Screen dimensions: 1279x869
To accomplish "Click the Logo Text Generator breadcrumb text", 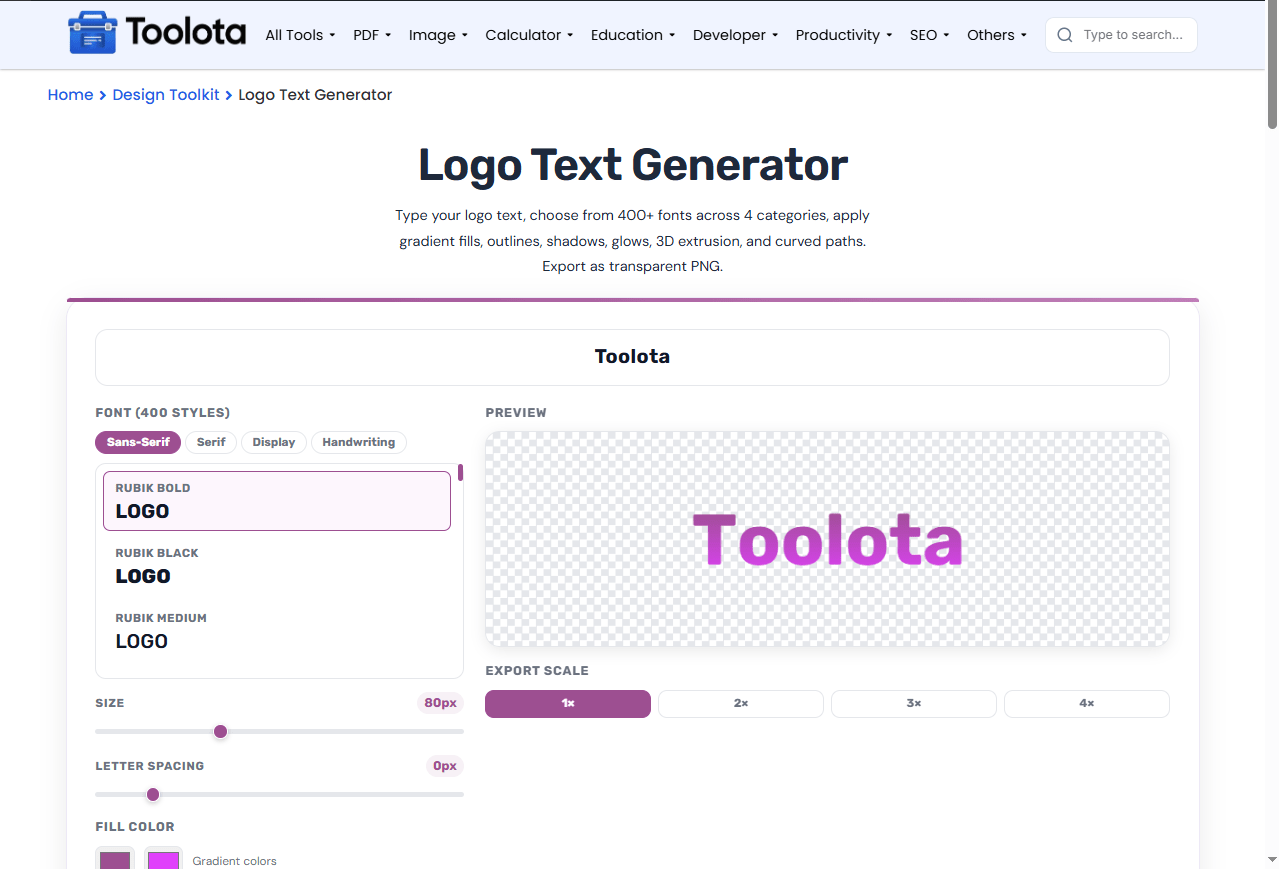I will [x=315, y=95].
